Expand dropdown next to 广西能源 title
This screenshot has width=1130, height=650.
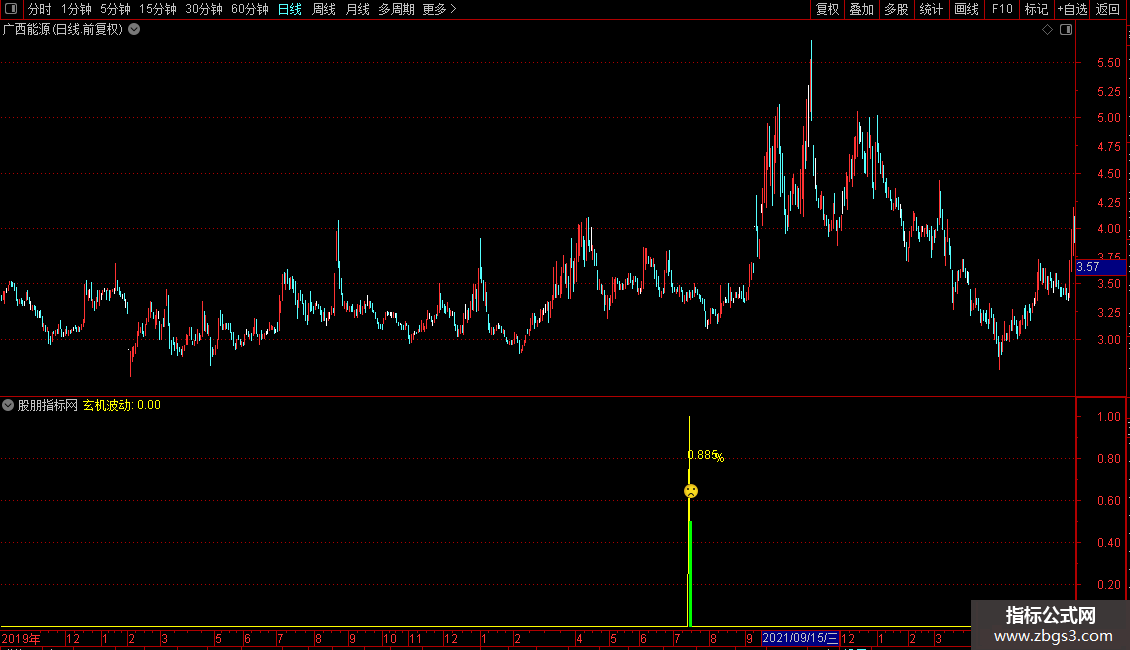tap(134, 30)
